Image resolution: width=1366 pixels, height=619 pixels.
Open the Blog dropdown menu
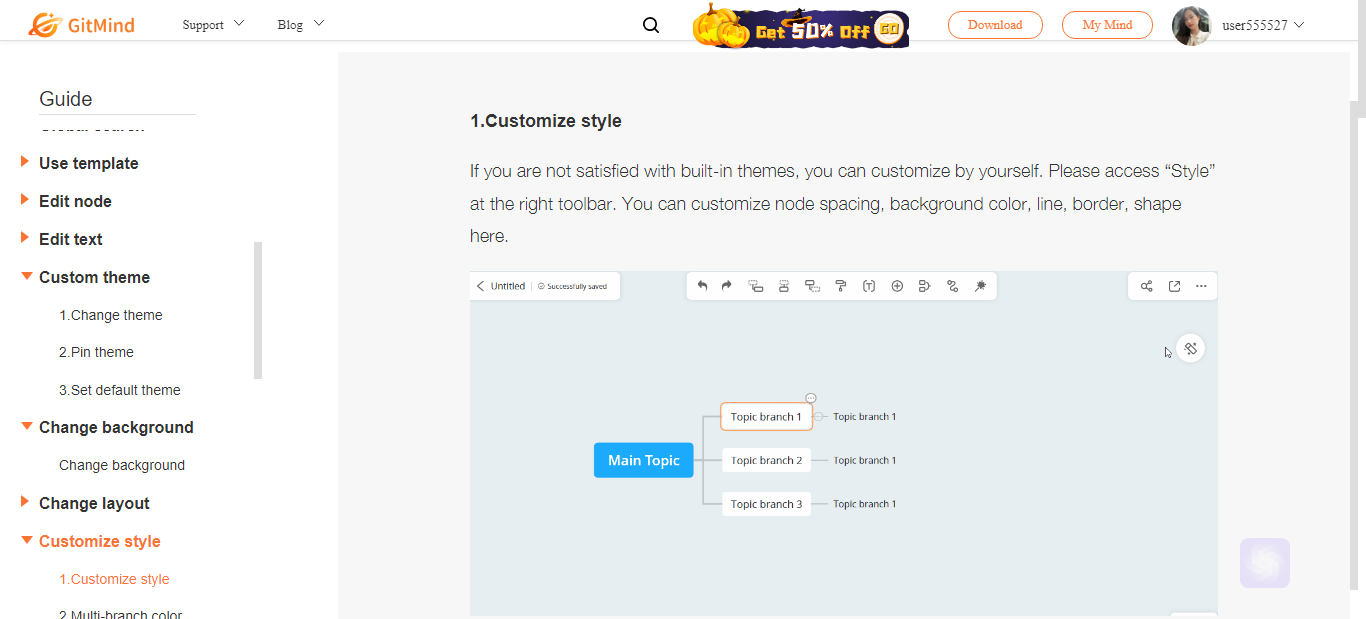tap(300, 25)
